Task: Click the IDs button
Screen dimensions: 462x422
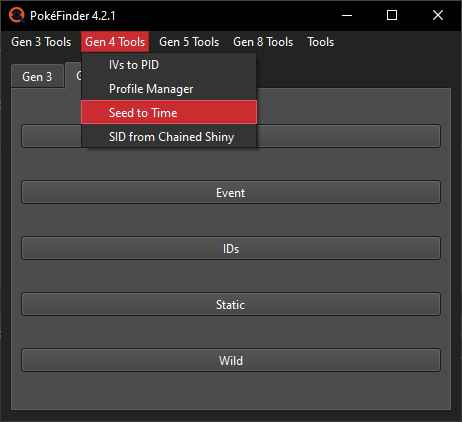Action: click(231, 248)
